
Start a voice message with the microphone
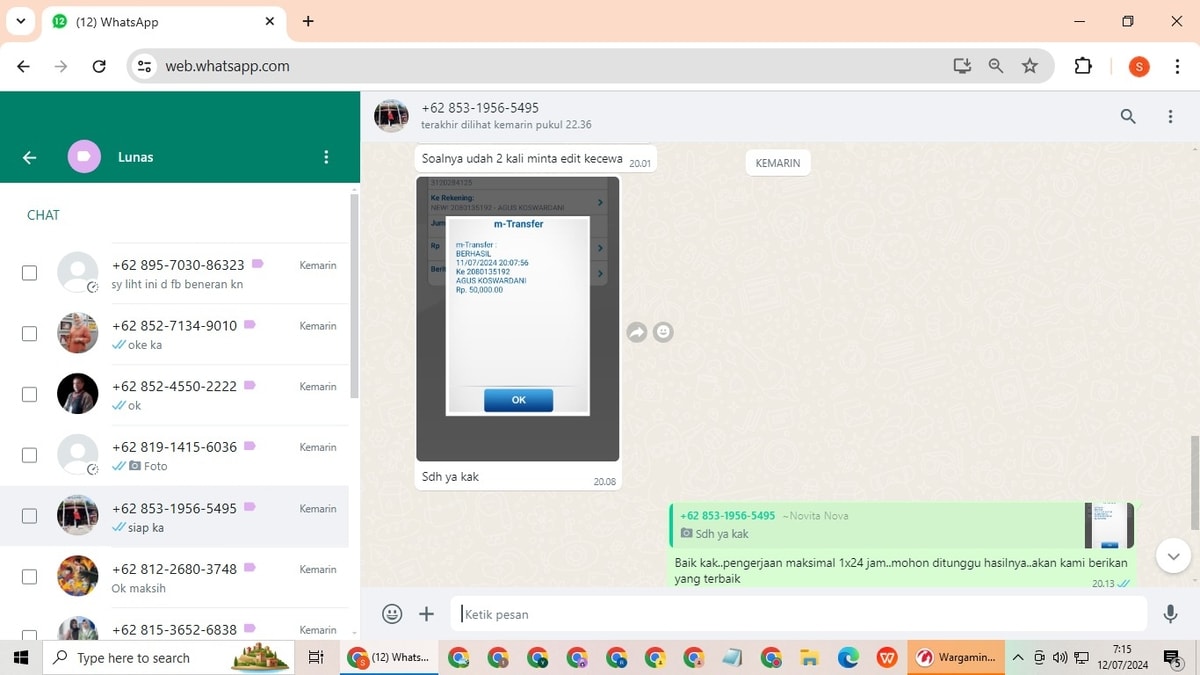[1170, 614]
